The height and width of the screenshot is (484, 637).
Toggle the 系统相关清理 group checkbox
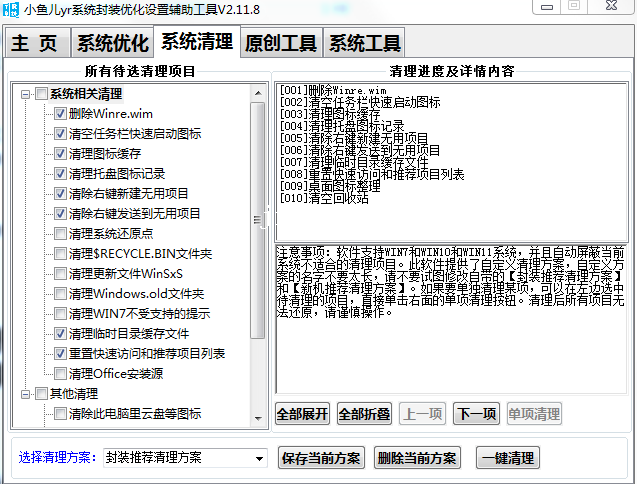41,94
